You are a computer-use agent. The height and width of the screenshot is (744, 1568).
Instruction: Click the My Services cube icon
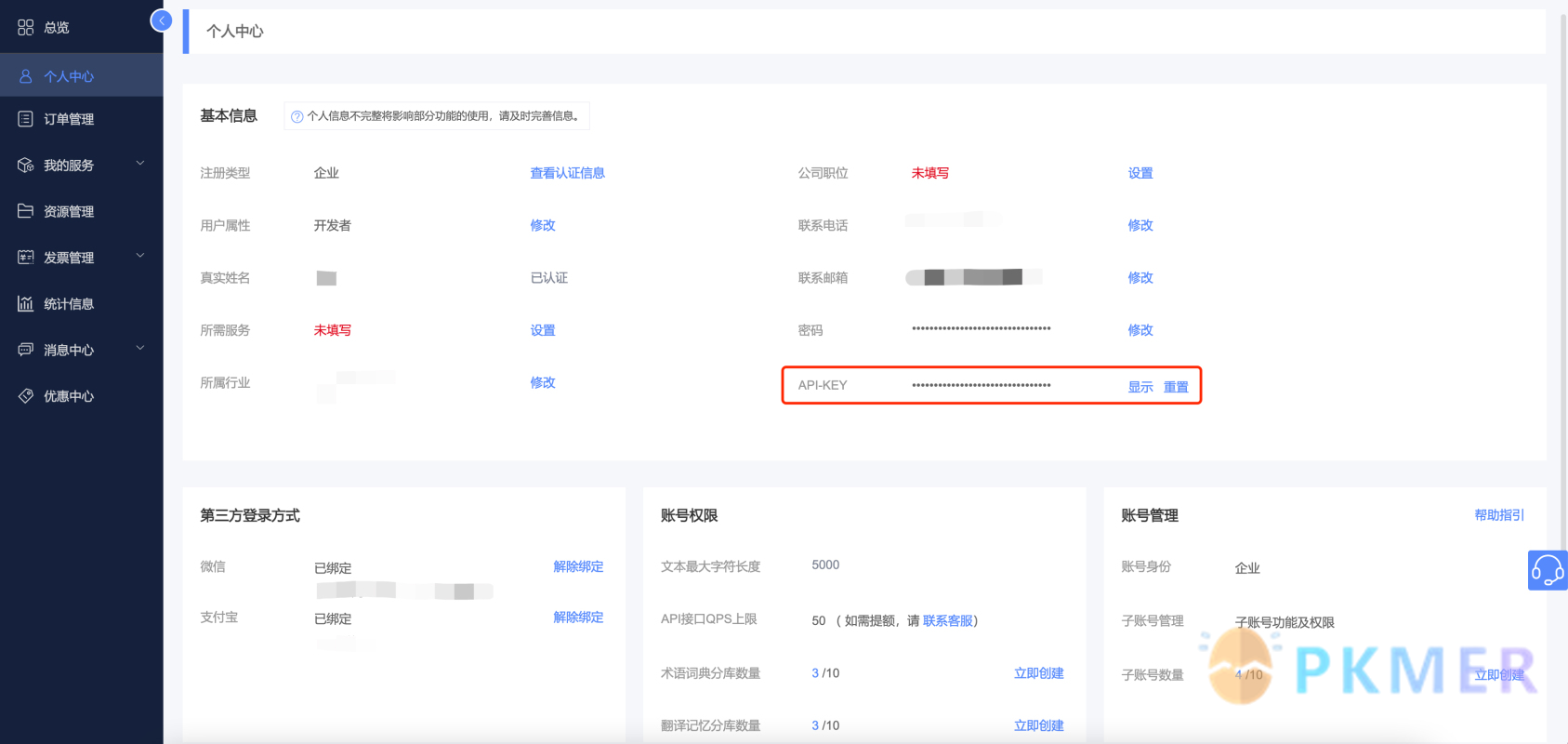25,166
